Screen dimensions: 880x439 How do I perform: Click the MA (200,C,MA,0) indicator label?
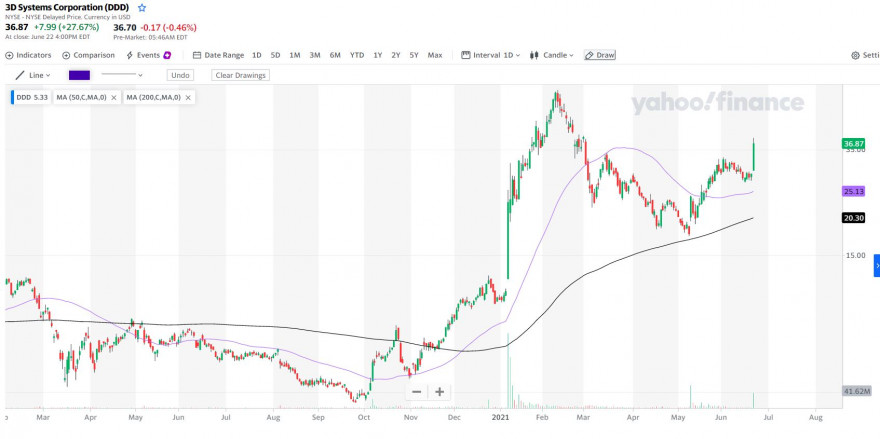(153, 97)
